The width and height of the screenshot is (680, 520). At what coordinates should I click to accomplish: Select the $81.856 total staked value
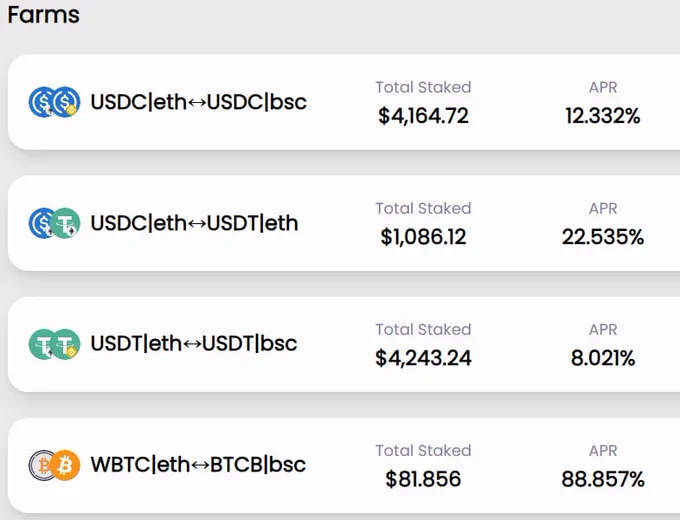[423, 479]
